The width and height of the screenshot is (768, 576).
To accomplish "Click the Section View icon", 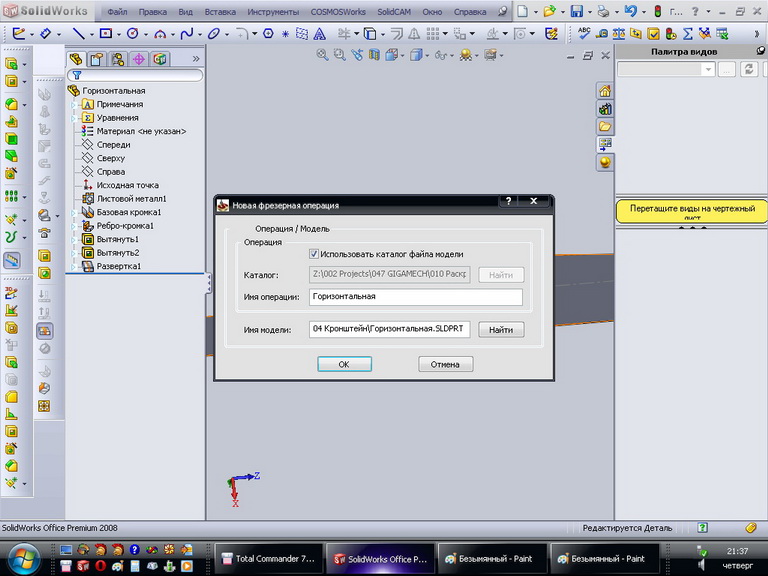I will pyautogui.click(x=375, y=55).
